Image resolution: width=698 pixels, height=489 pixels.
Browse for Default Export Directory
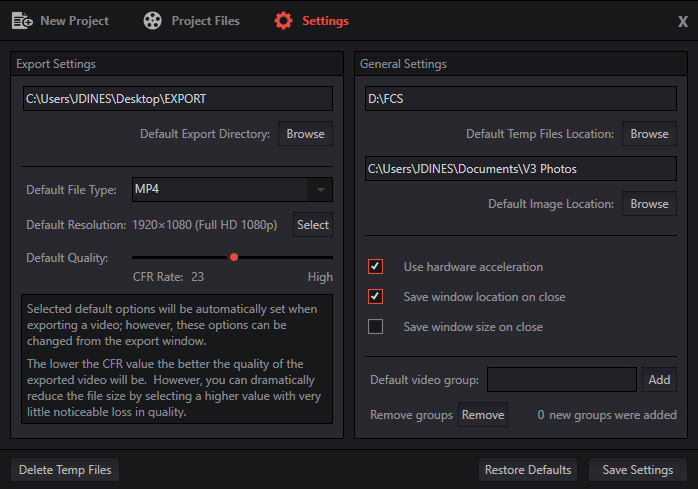click(x=305, y=134)
